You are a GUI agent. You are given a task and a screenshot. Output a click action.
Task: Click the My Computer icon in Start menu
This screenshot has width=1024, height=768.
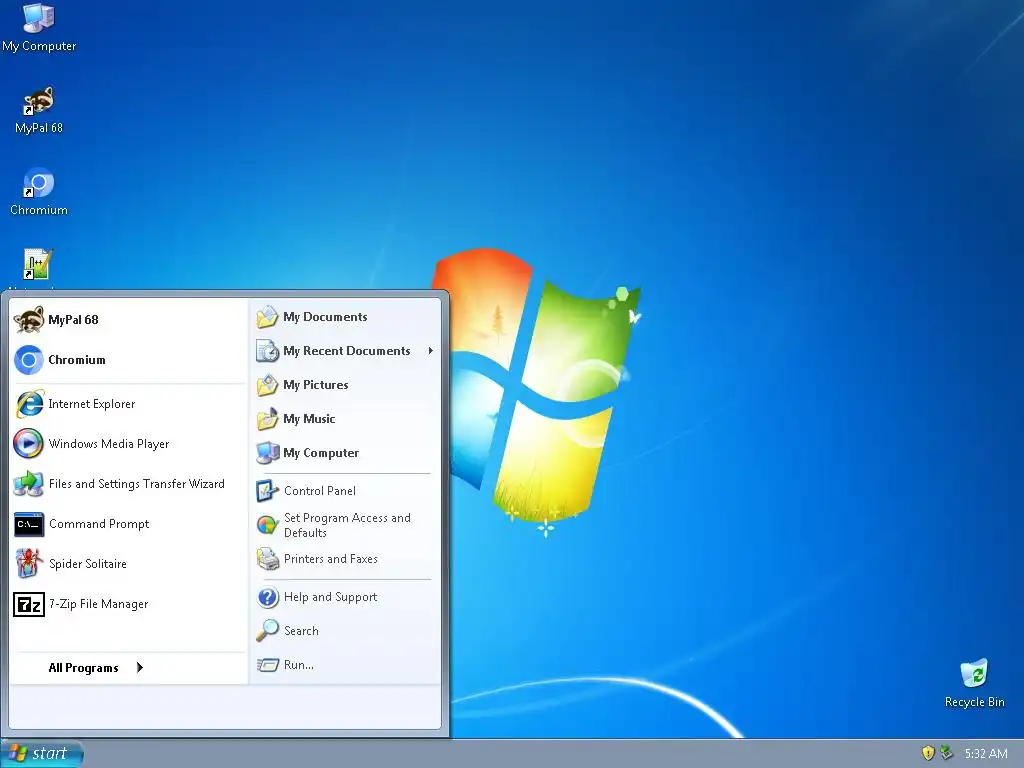[x=267, y=453]
